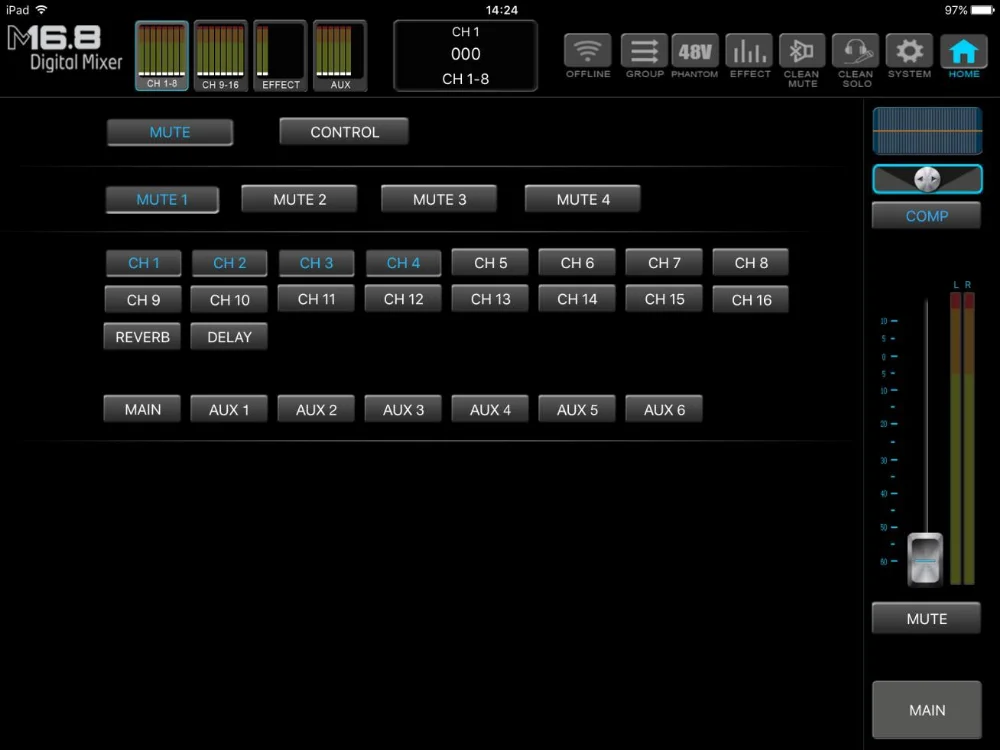Toggle AUX 2 in the mute group

(316, 409)
